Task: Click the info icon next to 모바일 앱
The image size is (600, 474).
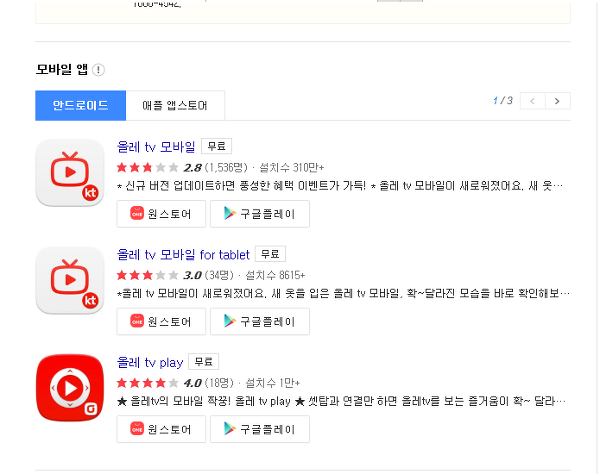Action: click(98, 70)
